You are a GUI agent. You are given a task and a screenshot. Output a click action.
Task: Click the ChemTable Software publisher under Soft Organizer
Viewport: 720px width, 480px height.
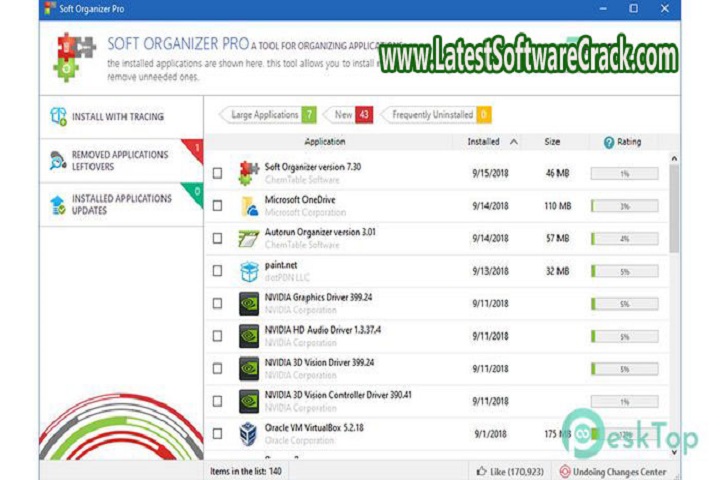tap(302, 180)
